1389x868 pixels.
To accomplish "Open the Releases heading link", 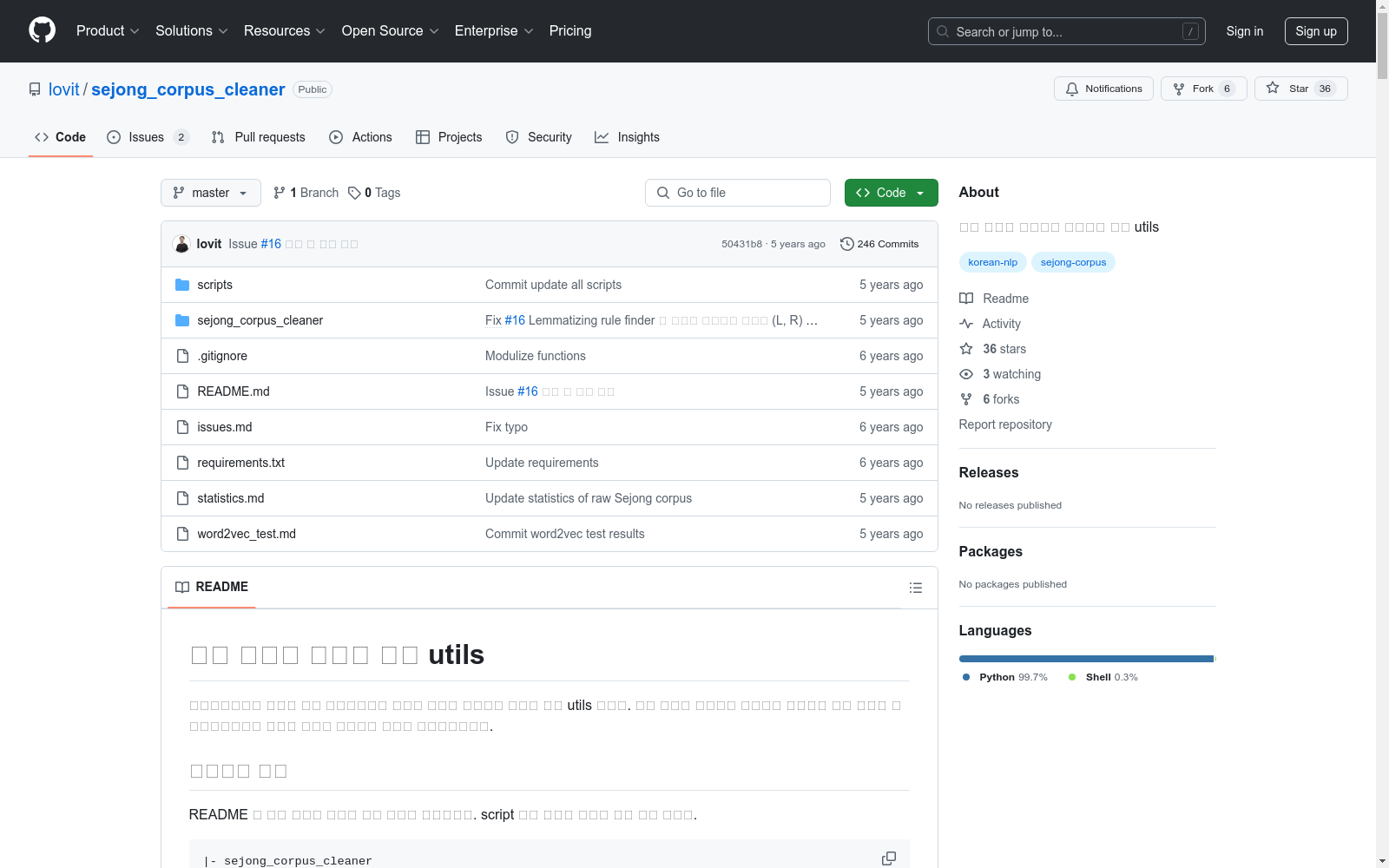I will coord(989,472).
